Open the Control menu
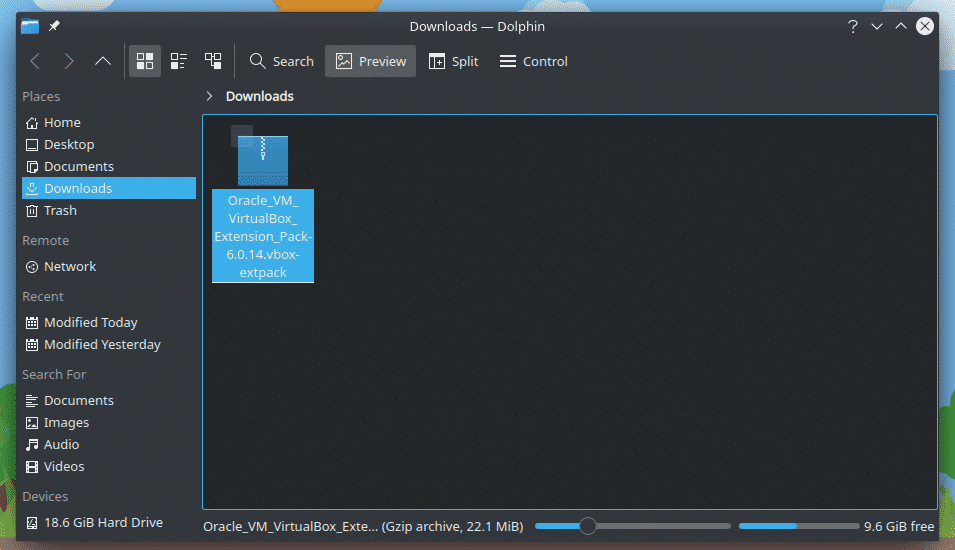 click(534, 61)
